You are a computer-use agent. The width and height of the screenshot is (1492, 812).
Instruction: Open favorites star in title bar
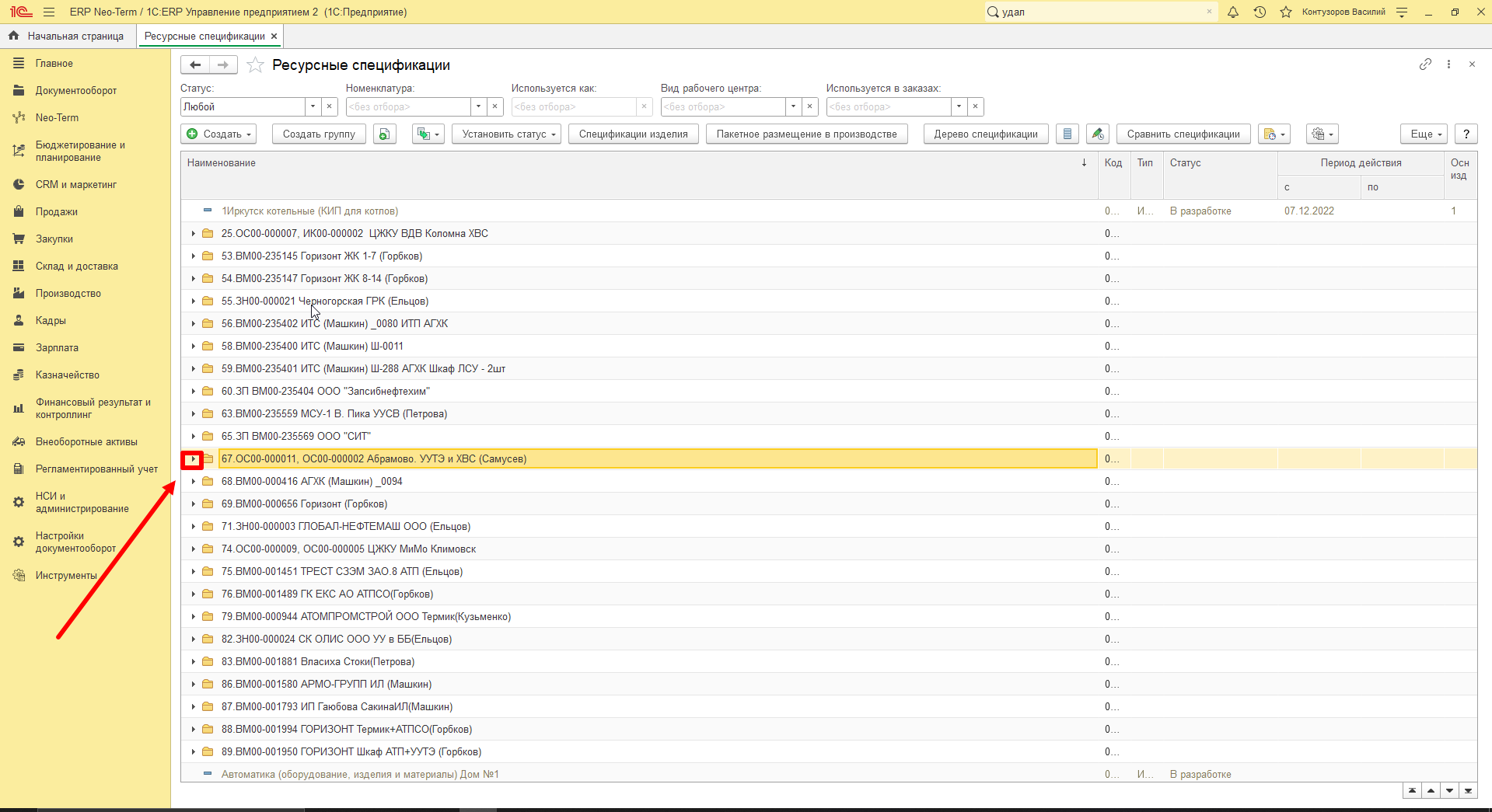[x=1286, y=12]
